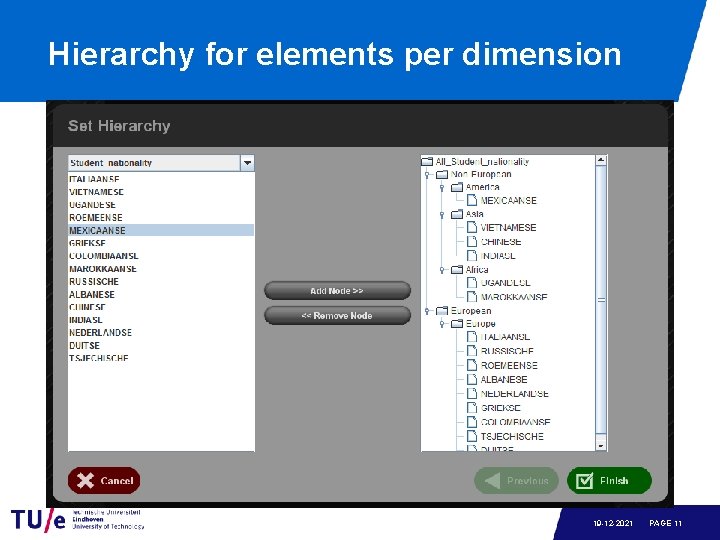
Task: Collapse the America tree node handle
Action: (442, 187)
